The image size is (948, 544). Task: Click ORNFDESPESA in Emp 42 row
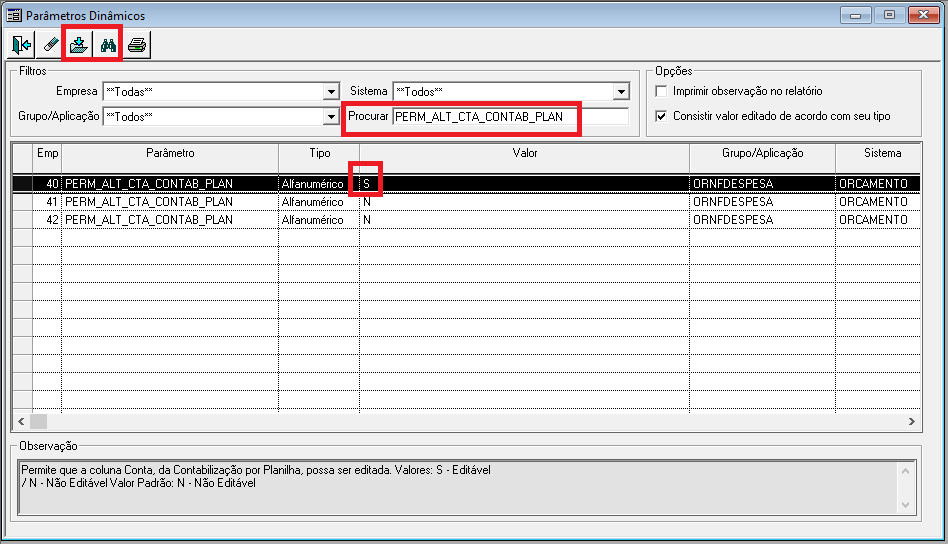[762, 220]
